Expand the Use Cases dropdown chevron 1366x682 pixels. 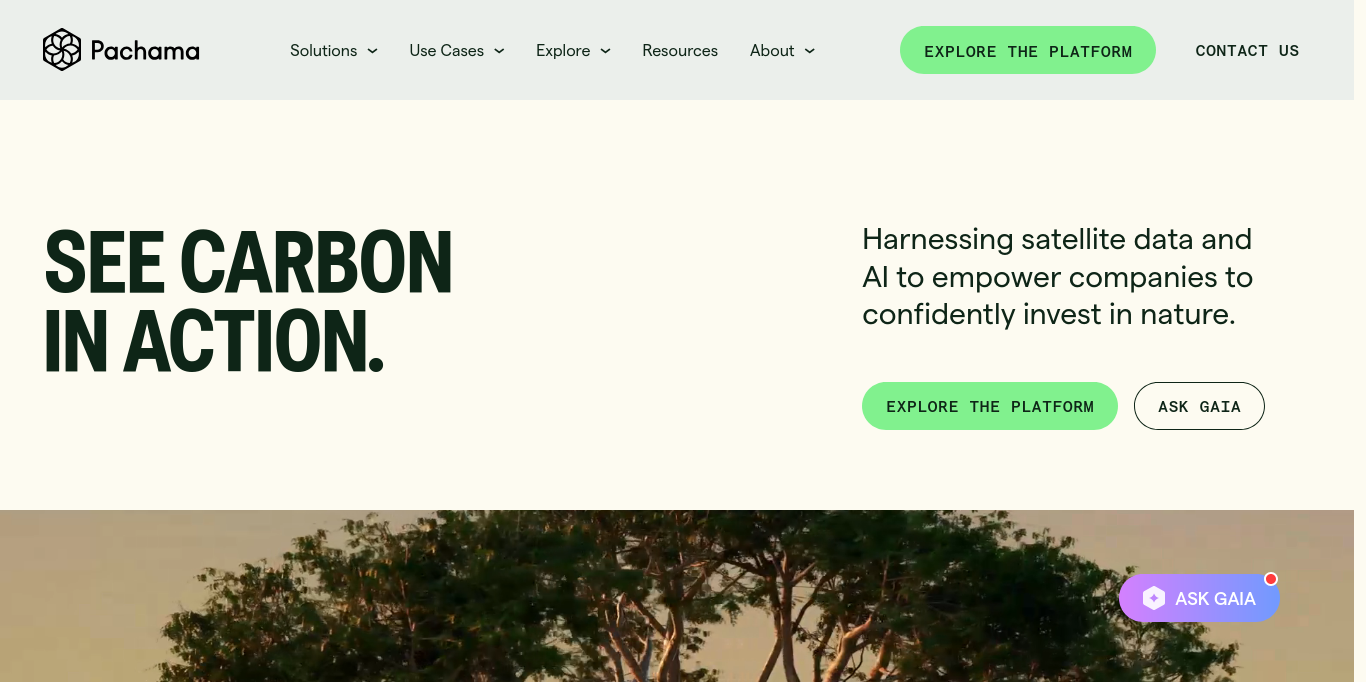[499, 51]
